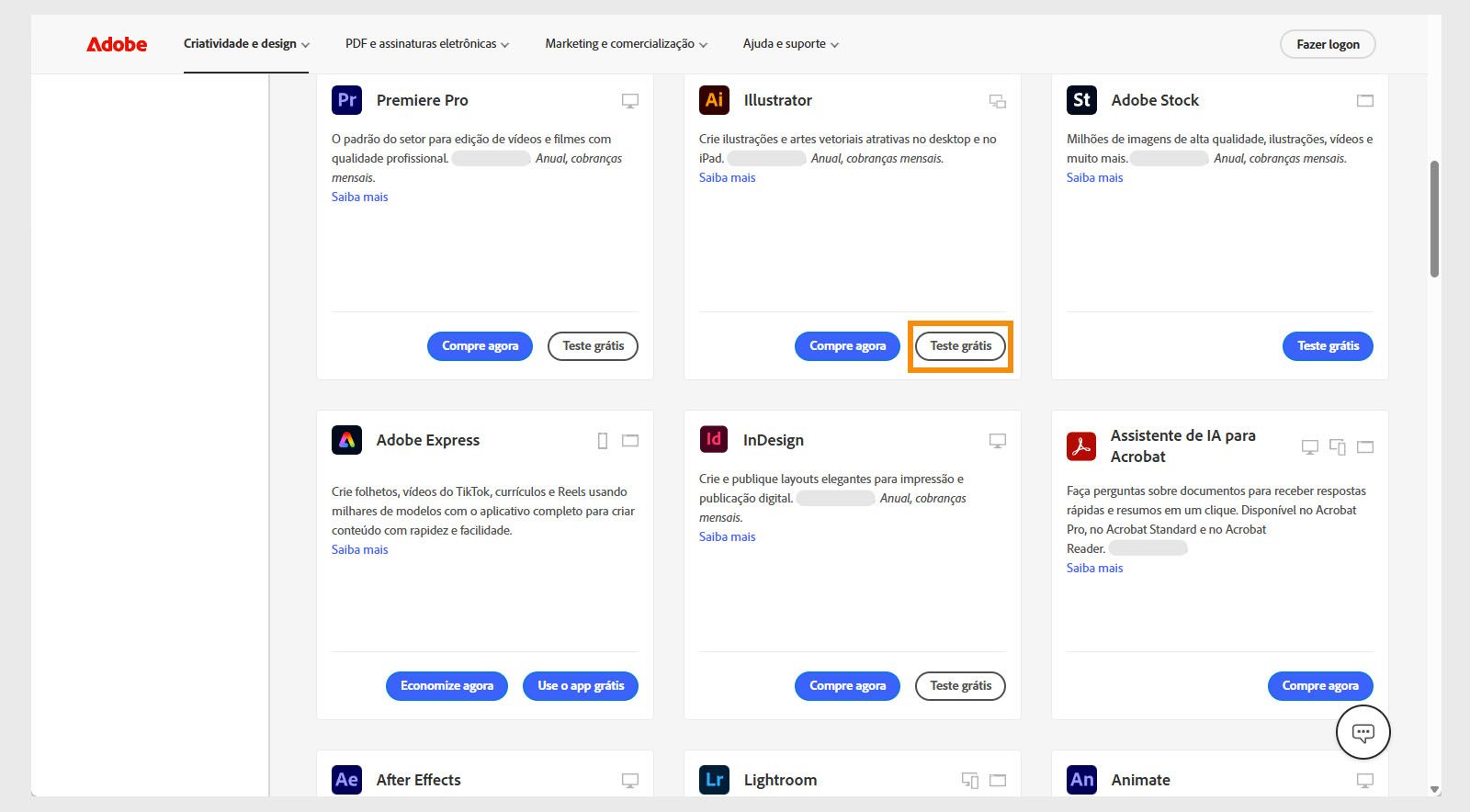This screenshot has width=1470, height=812.
Task: Click the Premiere Pro product title
Action: pyautogui.click(x=423, y=101)
